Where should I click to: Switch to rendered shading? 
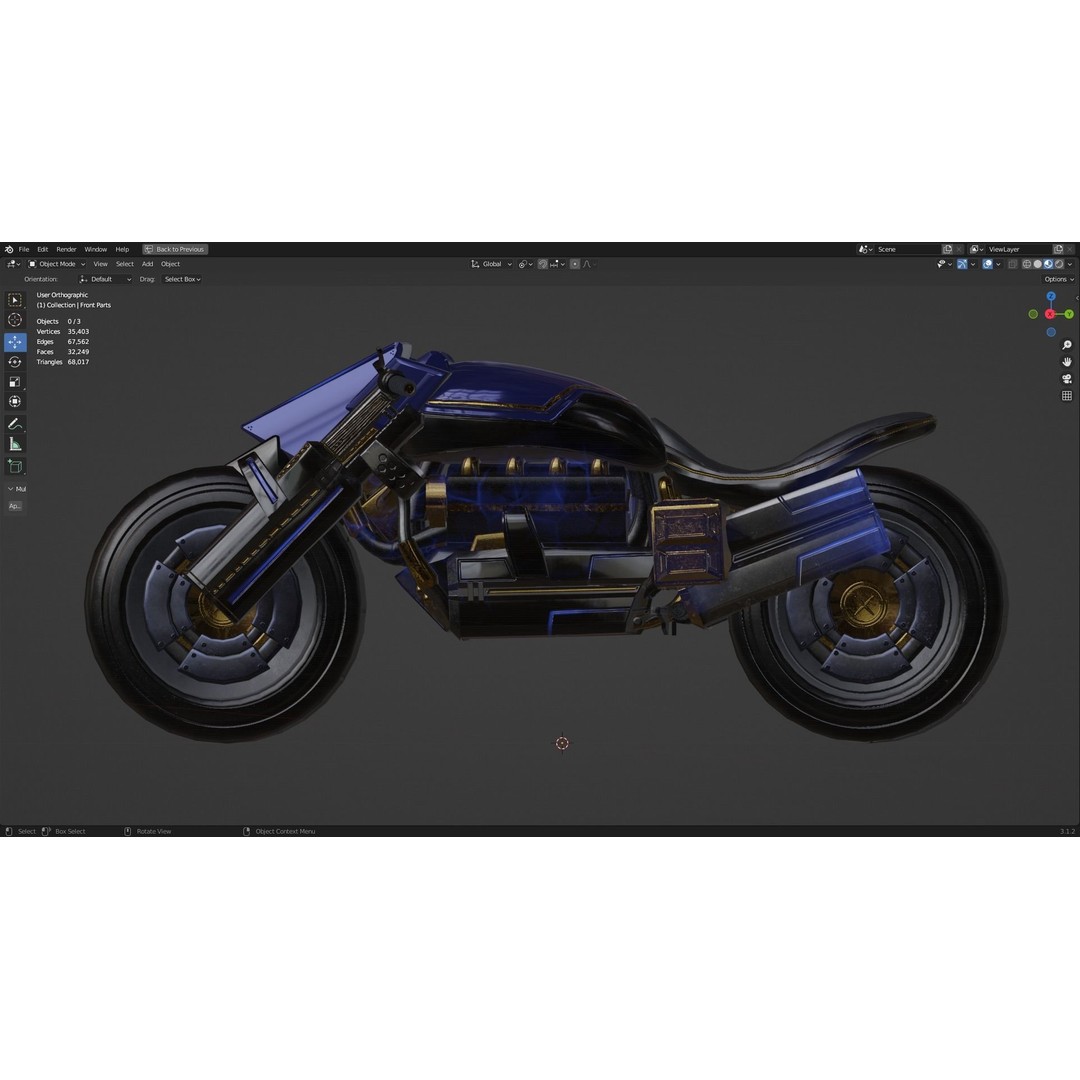click(1059, 264)
